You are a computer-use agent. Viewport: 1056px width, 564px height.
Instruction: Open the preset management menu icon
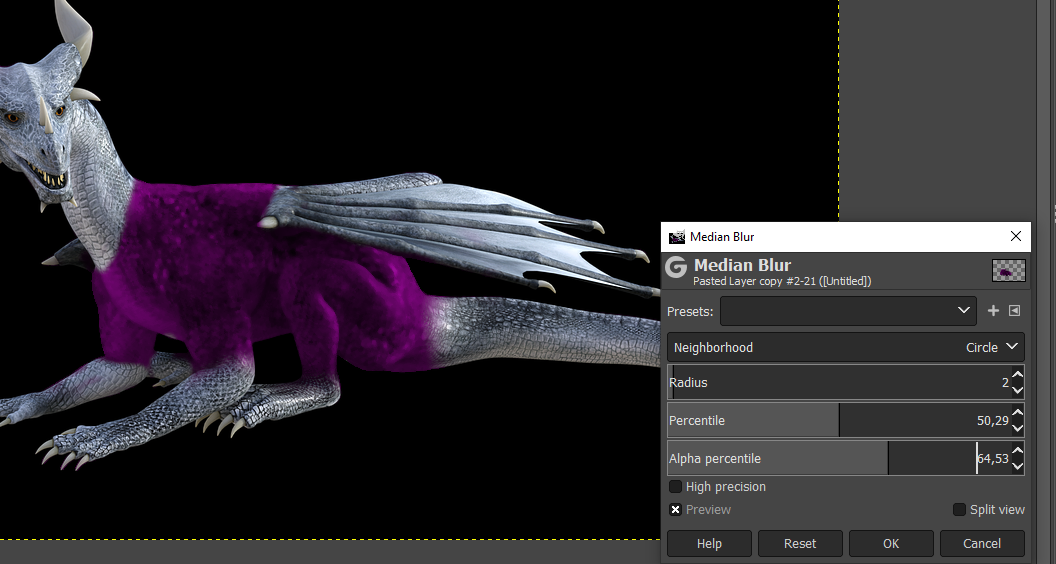point(1014,311)
